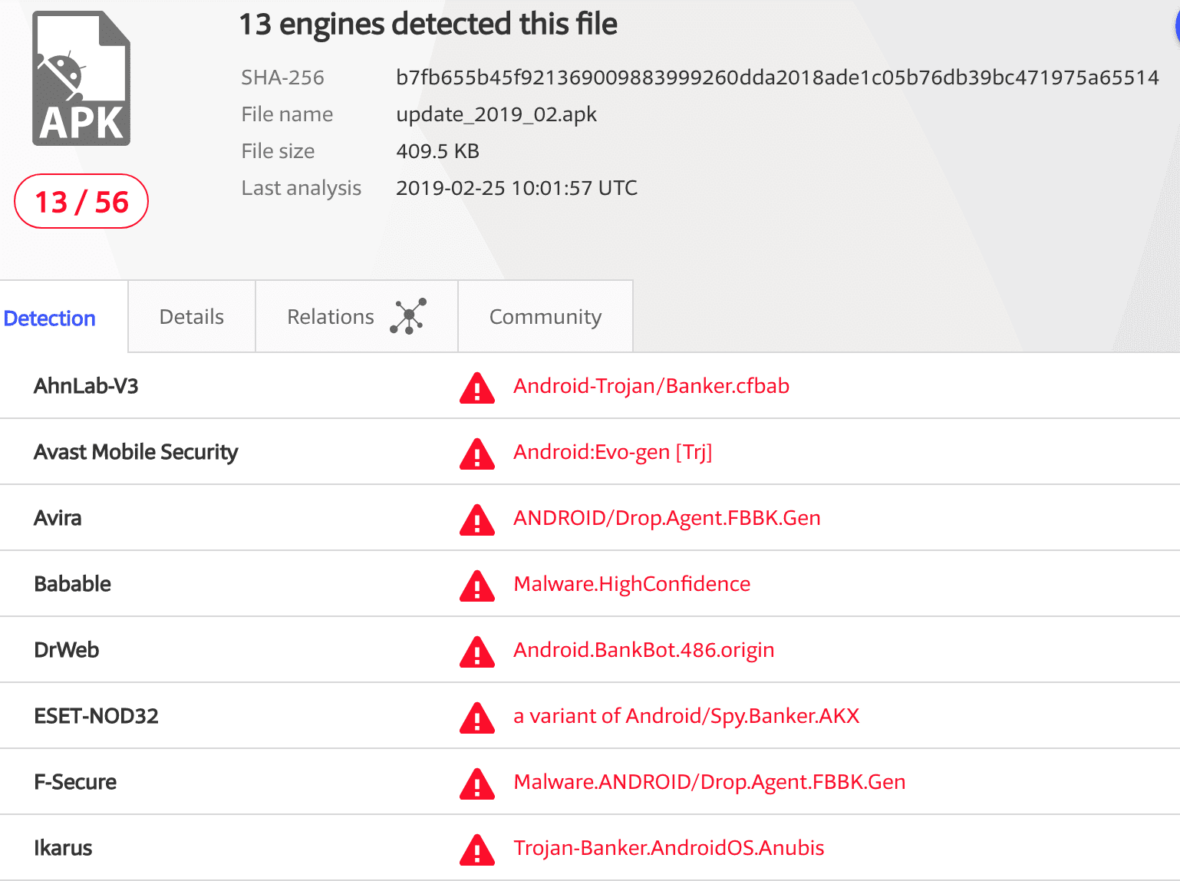Click the graph icon on the Relations tab
This screenshot has height=881, width=1180.
[408, 315]
